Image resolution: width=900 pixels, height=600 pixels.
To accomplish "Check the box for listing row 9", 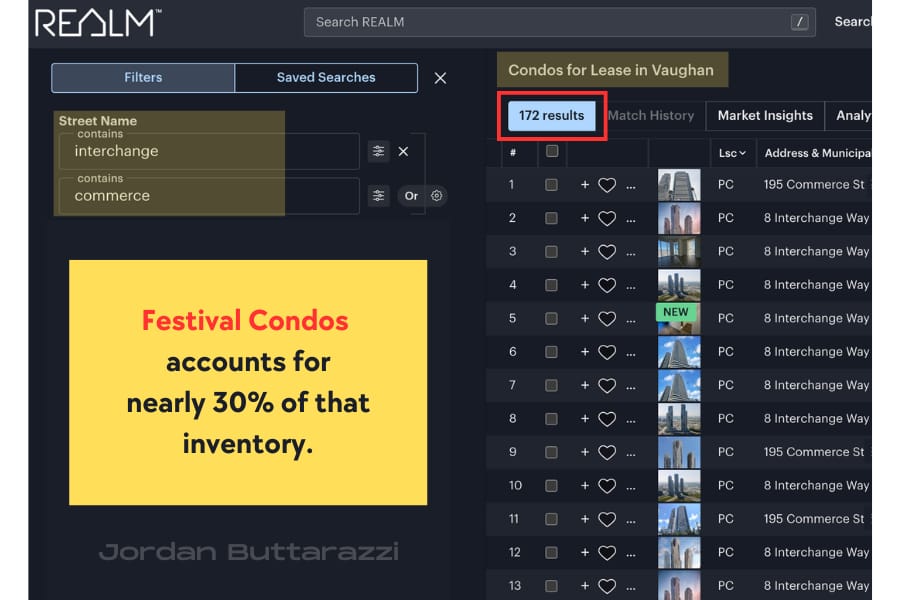I will 551,452.
